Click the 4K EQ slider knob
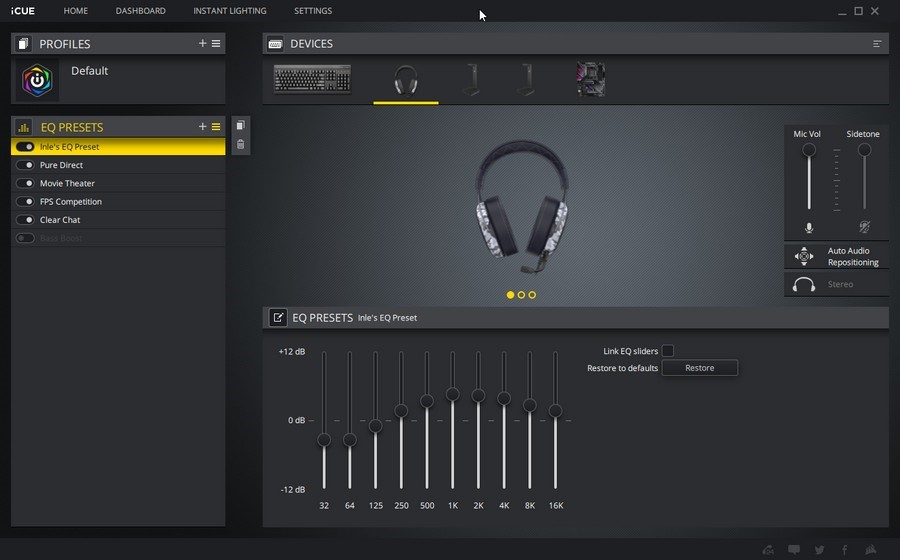The width and height of the screenshot is (900, 560). [504, 398]
